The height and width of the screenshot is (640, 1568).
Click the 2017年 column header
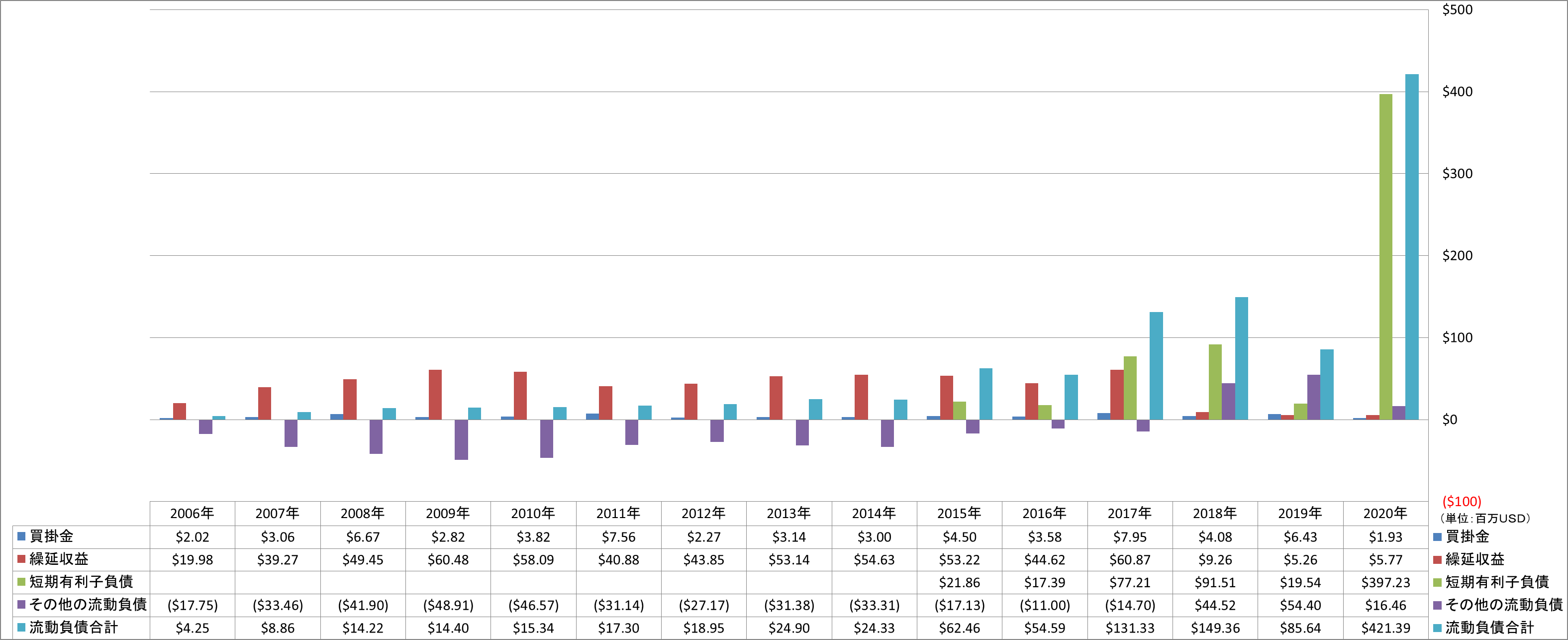tap(1130, 513)
